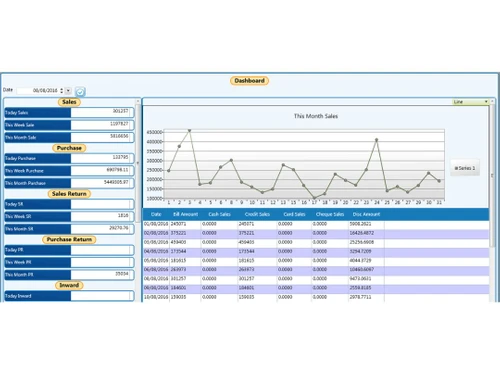Click the chart data point at day 24

coord(377,140)
